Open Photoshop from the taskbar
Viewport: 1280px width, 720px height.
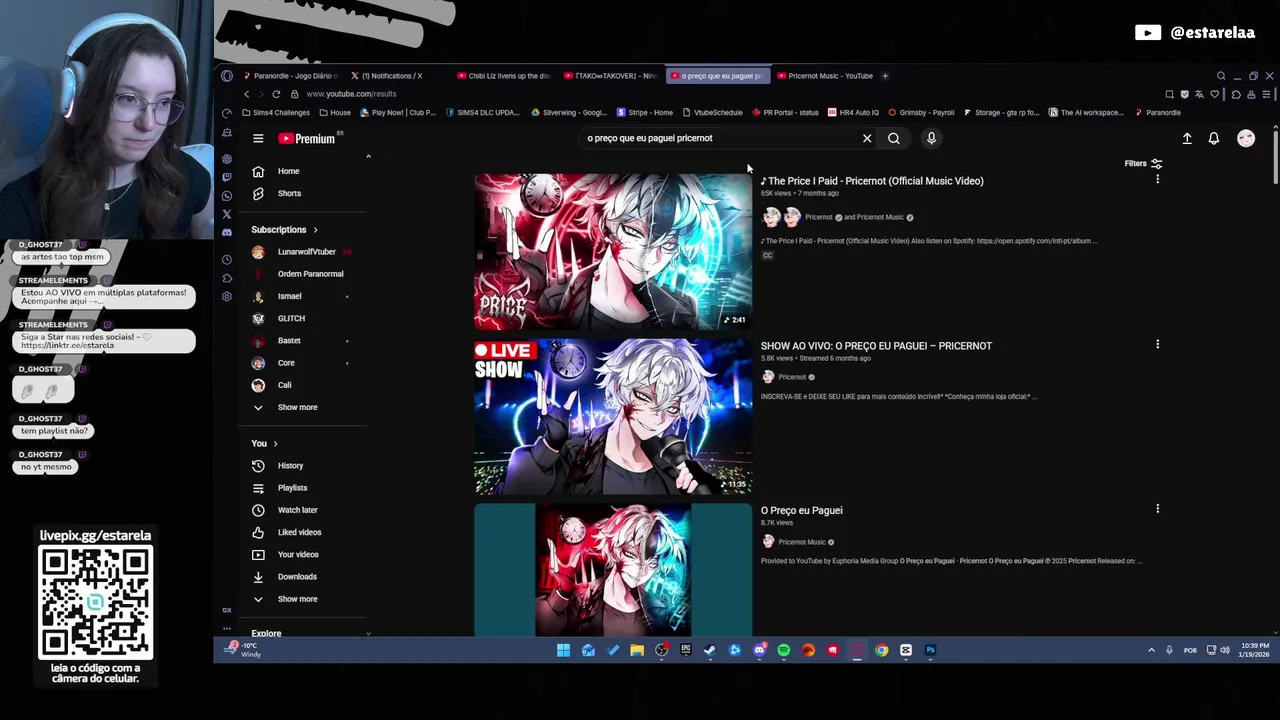930,651
